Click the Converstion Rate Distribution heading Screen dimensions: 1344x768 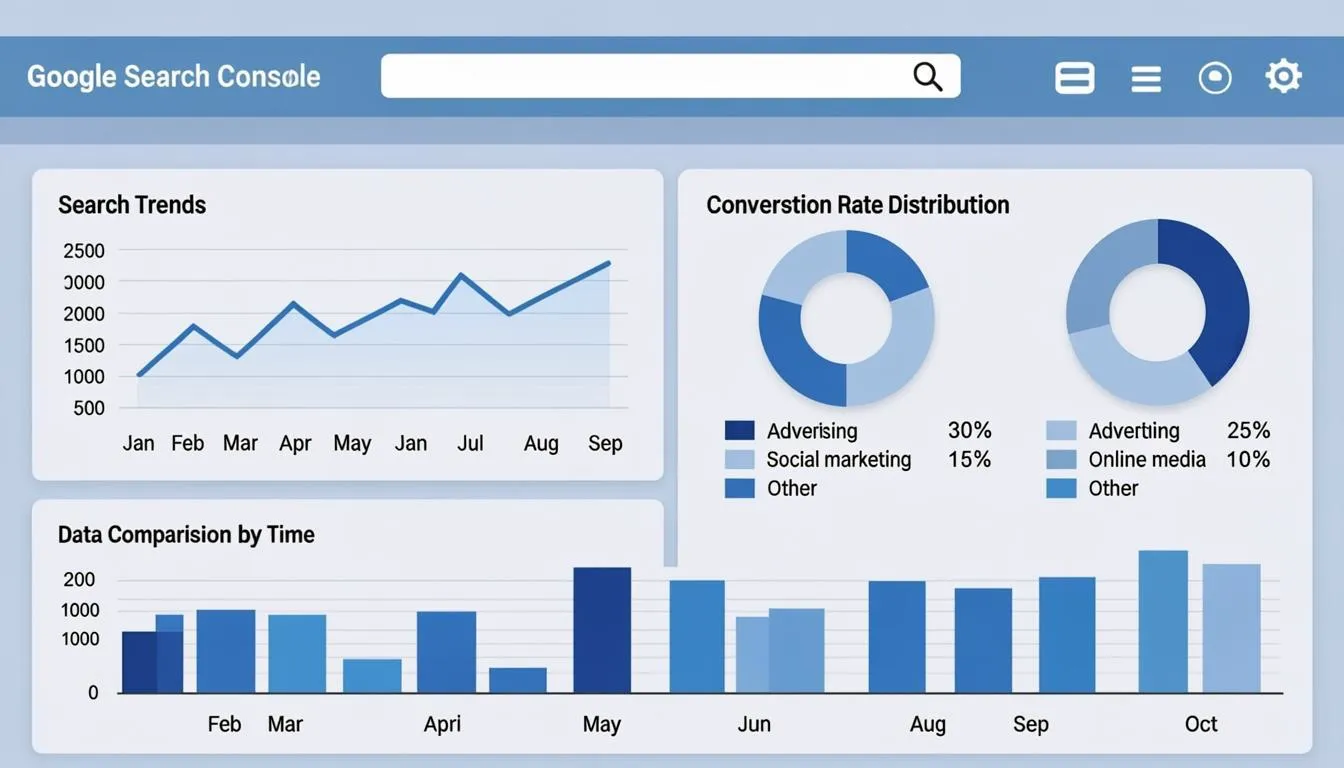858,205
